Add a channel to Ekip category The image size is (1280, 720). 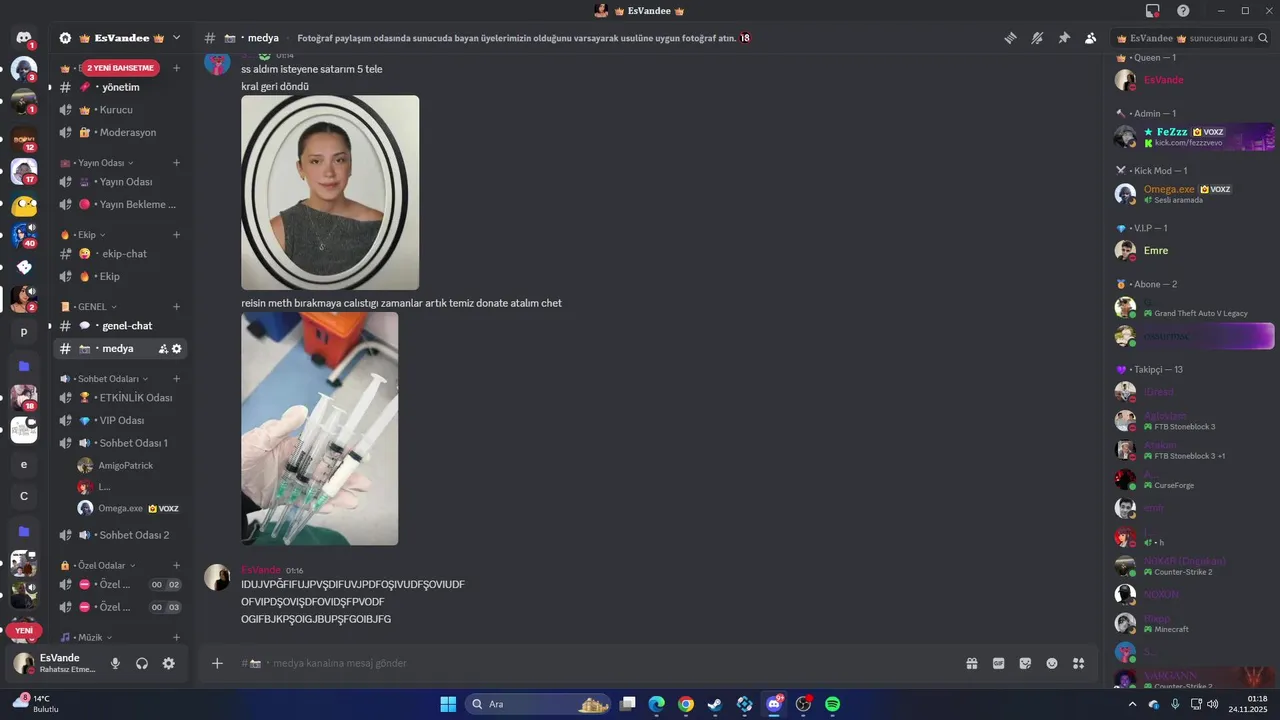(x=176, y=235)
